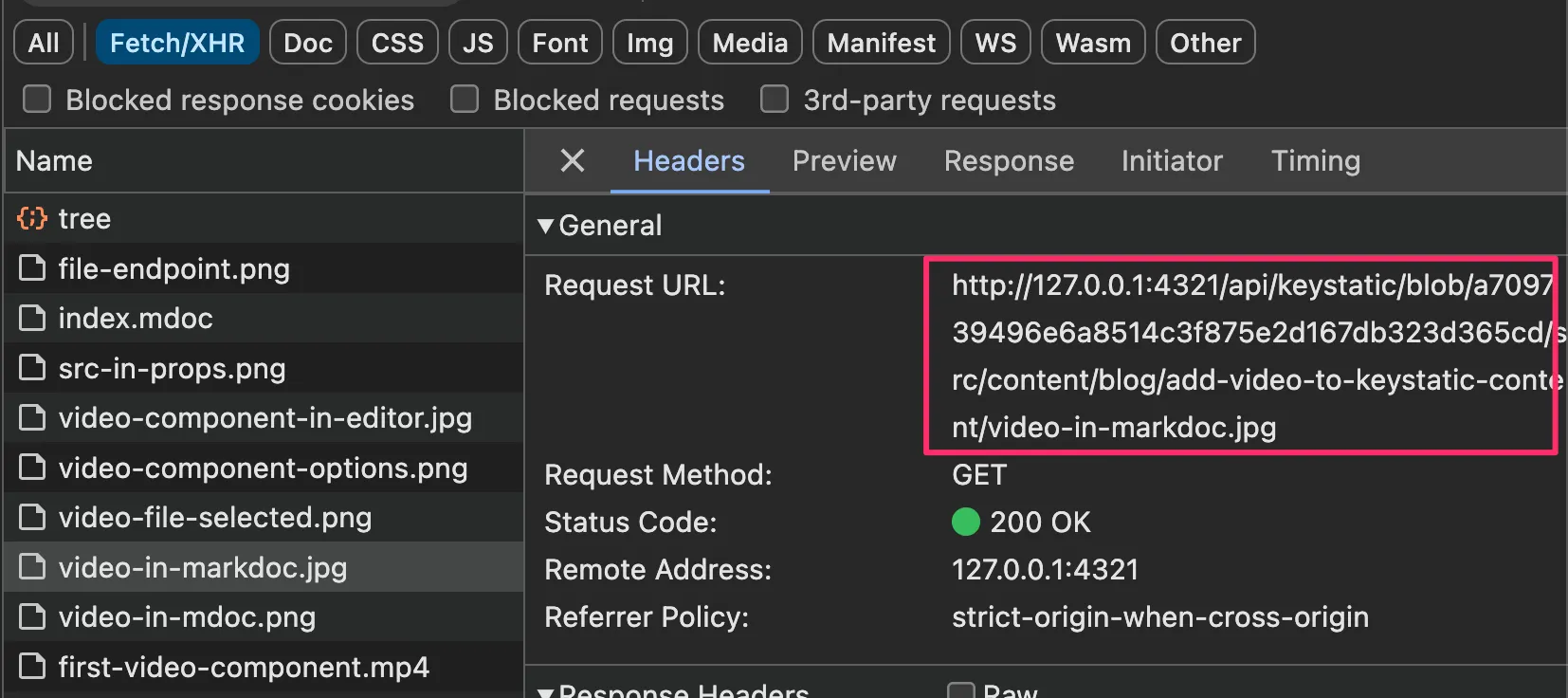The image size is (1568, 698).
Task: Enable Blocked response cookies checkbox
Action: coord(37,100)
